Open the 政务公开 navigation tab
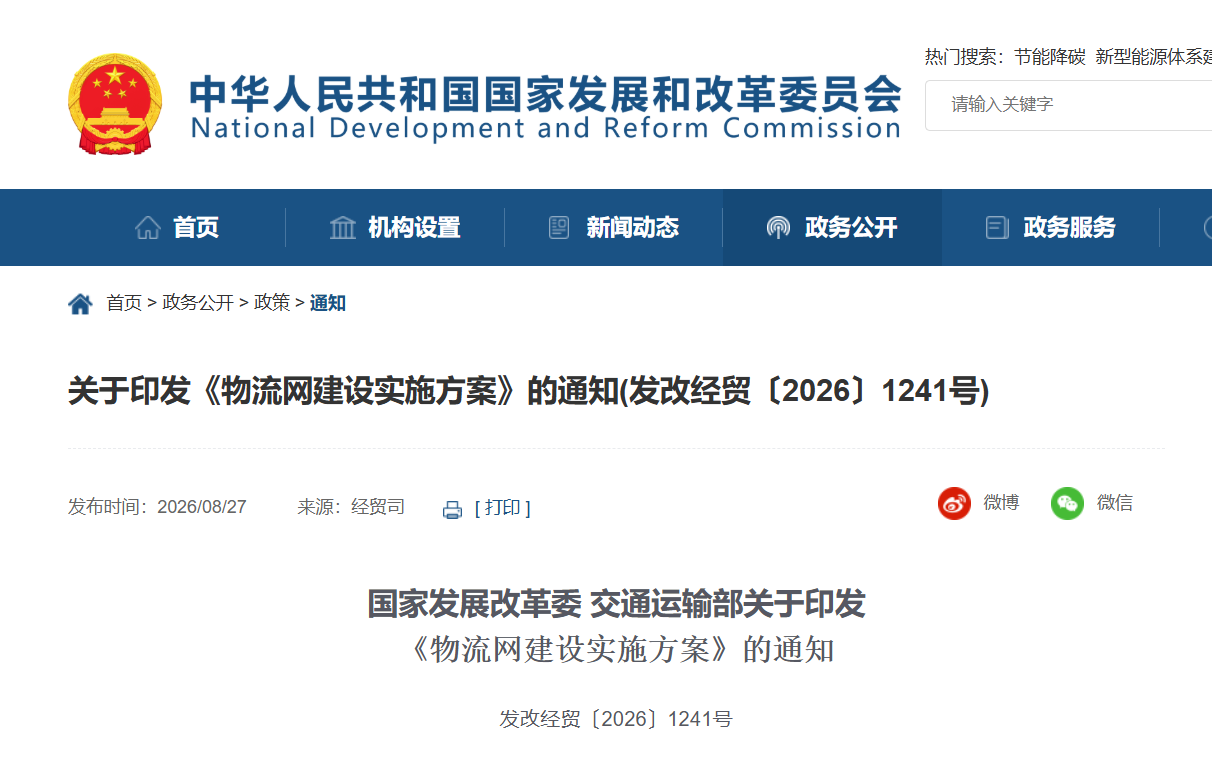 pos(832,228)
